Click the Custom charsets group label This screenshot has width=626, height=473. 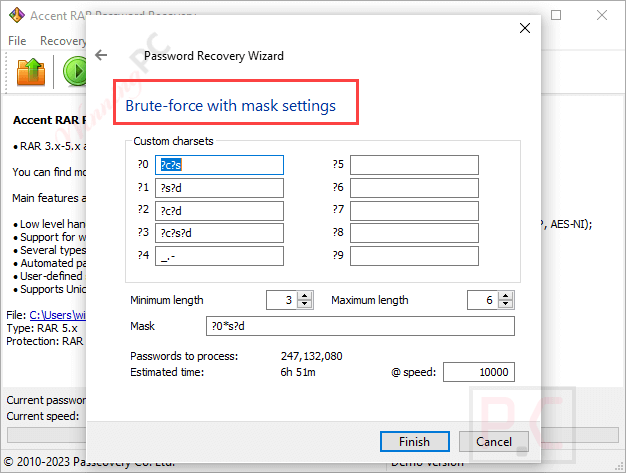click(x=173, y=141)
